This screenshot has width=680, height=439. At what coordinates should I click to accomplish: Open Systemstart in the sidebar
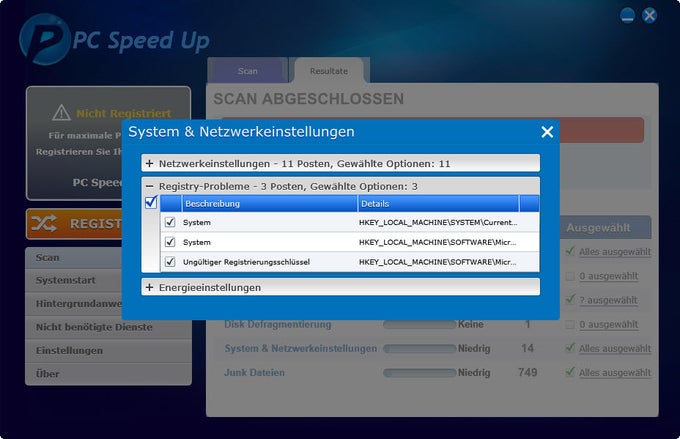coord(74,280)
